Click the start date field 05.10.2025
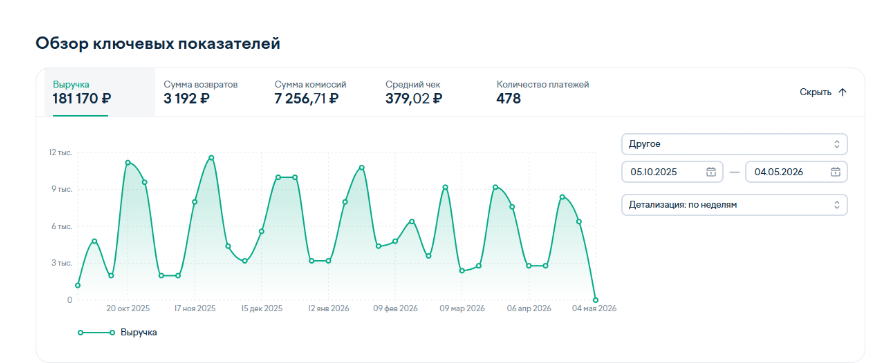 pyautogui.click(x=672, y=172)
